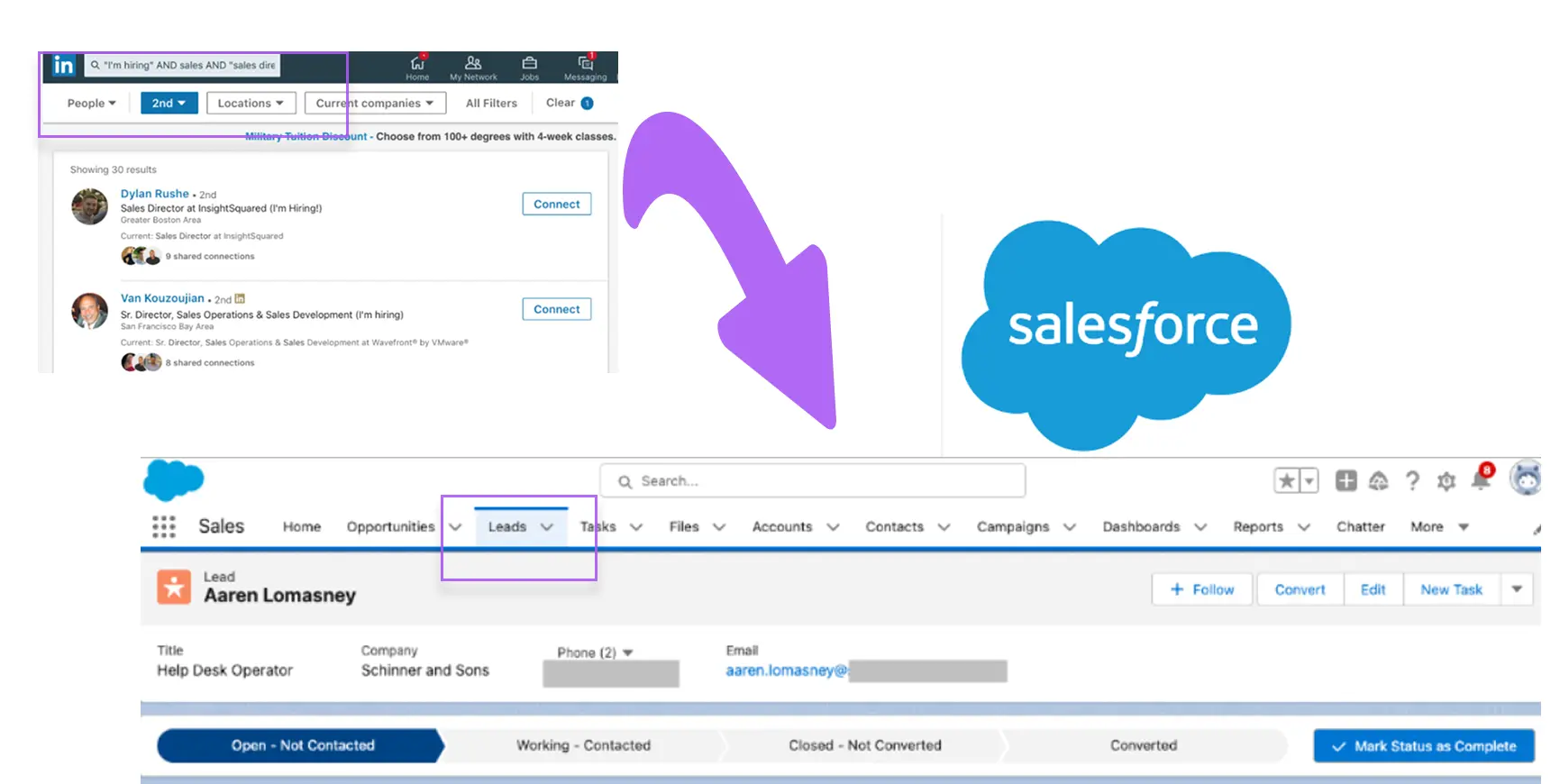Open the Opportunities tab
Image resolution: width=1560 pixels, height=784 pixels.
(391, 527)
